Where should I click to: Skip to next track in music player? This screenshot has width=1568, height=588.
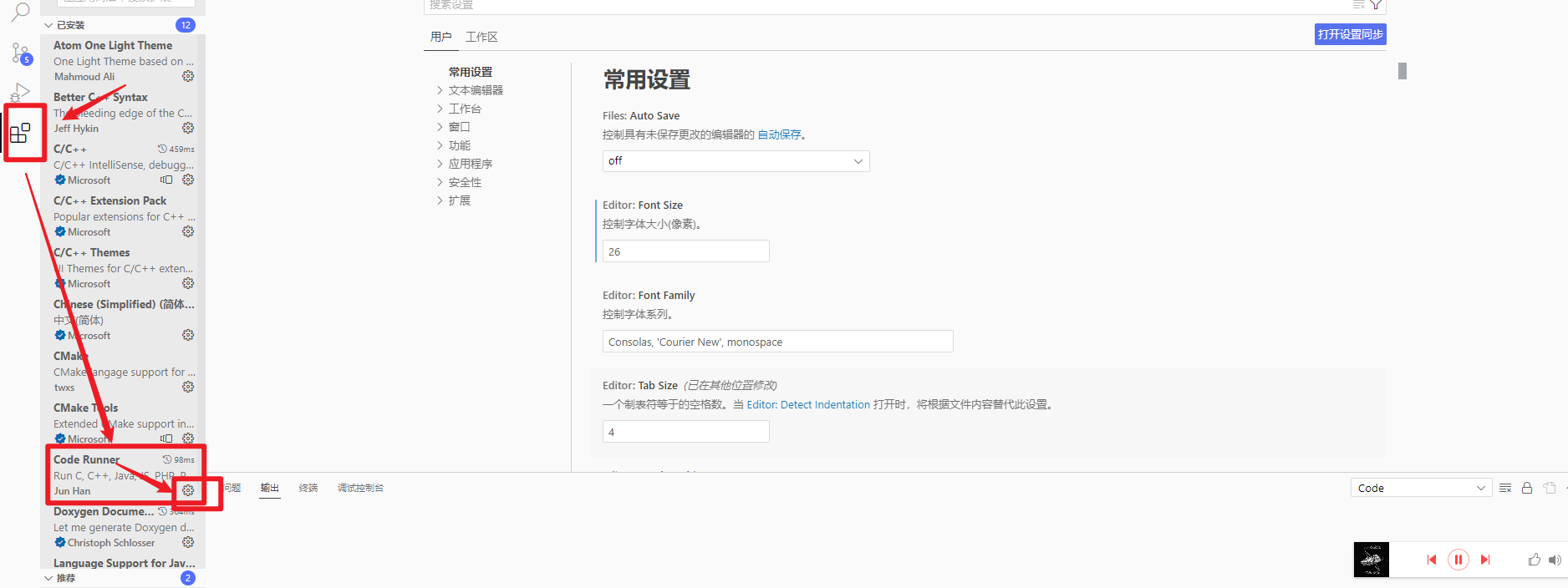point(1485,560)
